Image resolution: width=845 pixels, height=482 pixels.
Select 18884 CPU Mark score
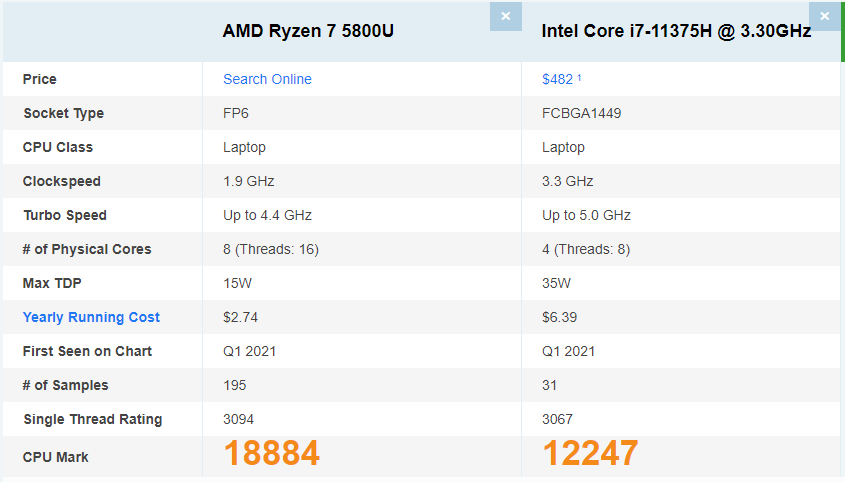click(x=272, y=452)
